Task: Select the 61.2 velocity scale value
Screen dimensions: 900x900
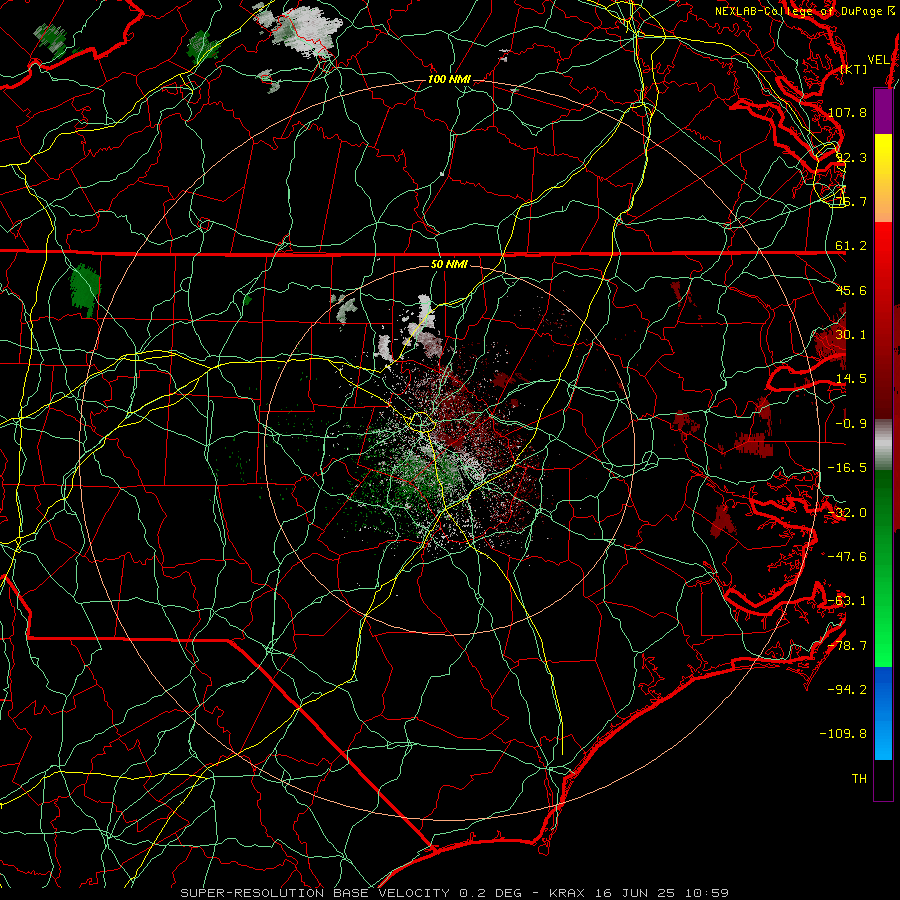Action: [850, 246]
